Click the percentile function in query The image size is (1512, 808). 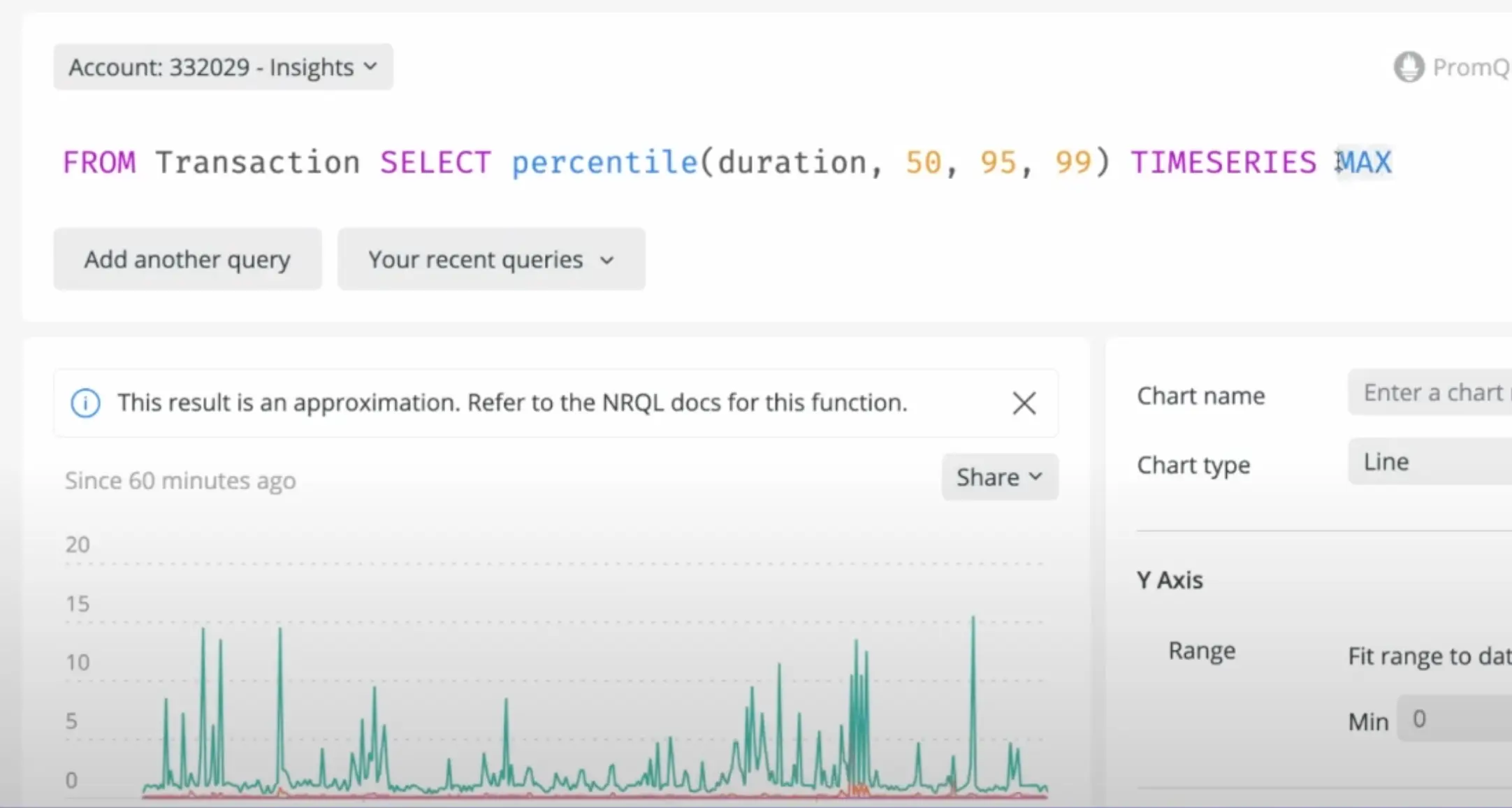[604, 163]
